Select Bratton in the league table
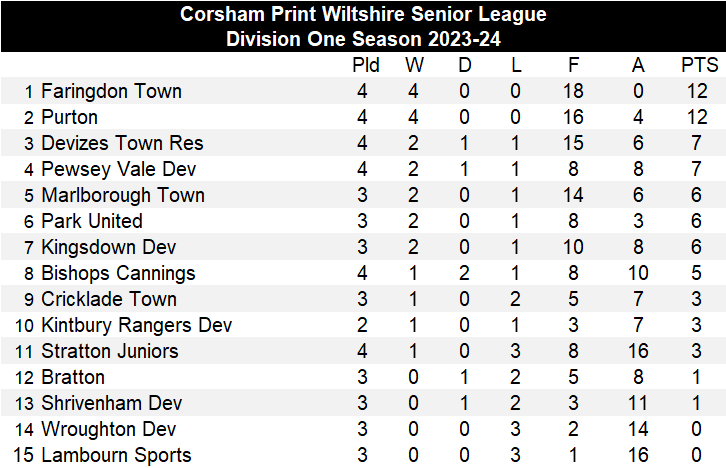The image size is (726, 468). [x=72, y=377]
